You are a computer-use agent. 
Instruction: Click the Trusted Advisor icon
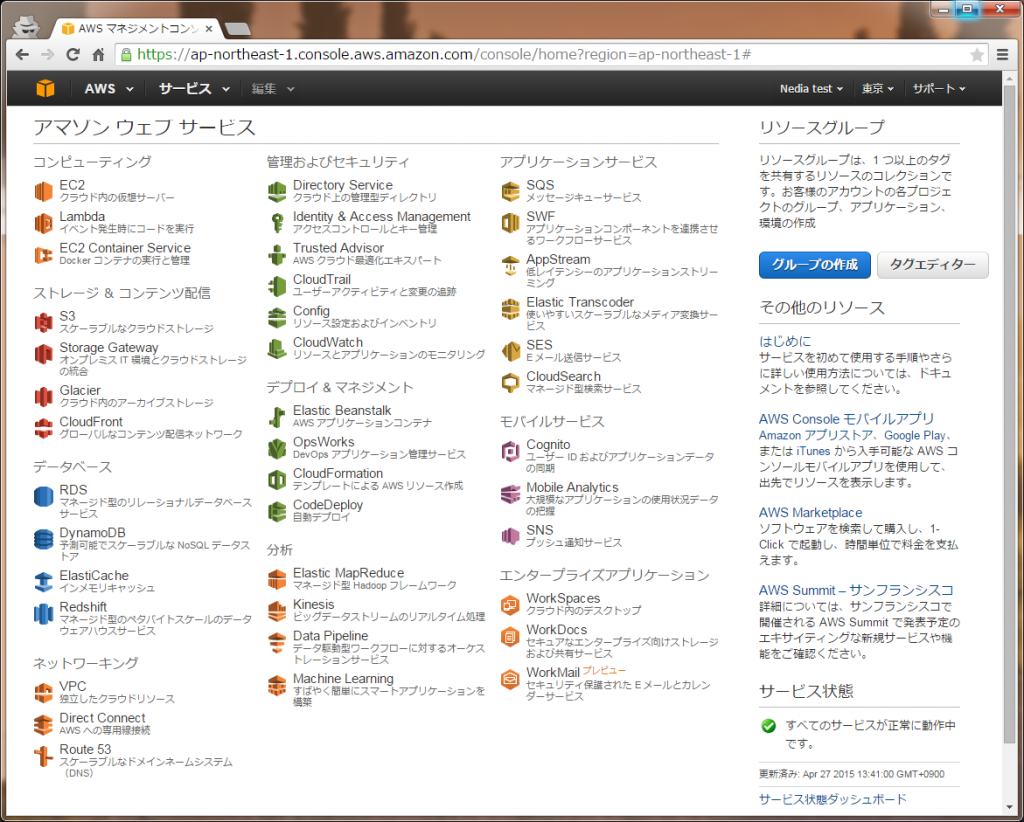(x=277, y=255)
